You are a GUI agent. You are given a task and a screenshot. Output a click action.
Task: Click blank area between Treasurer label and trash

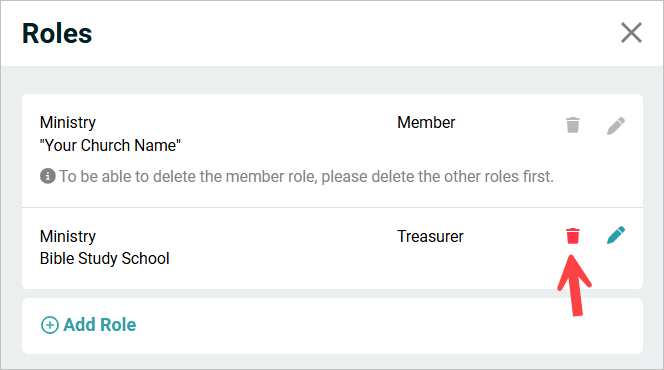pyautogui.click(x=515, y=236)
